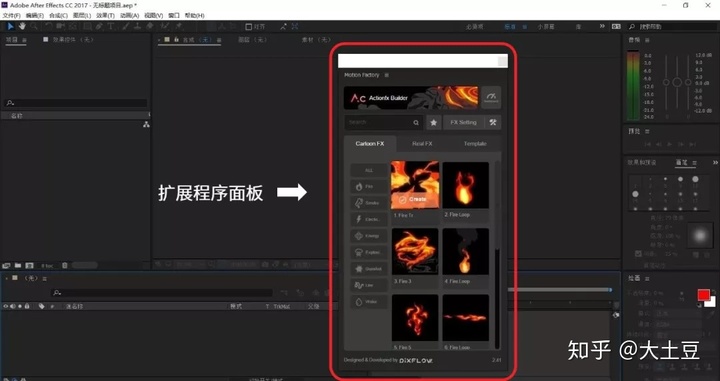
Task: Select the white background color swatch
Action: pos(711,302)
